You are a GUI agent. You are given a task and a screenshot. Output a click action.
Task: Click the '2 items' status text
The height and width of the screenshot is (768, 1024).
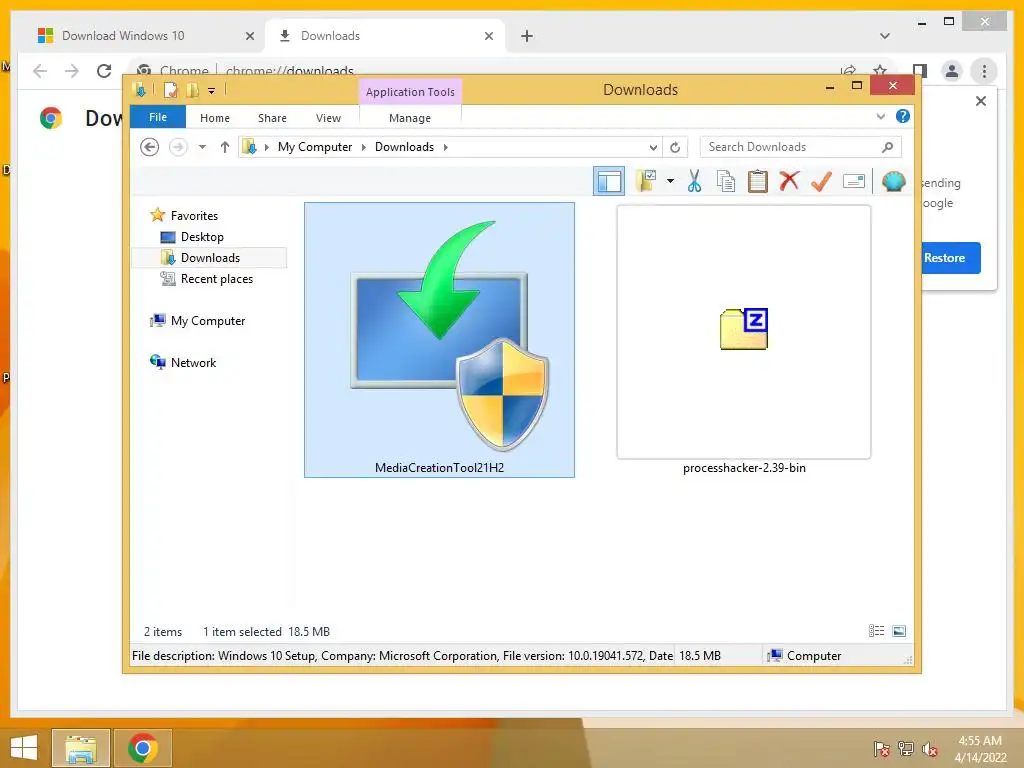pos(163,632)
